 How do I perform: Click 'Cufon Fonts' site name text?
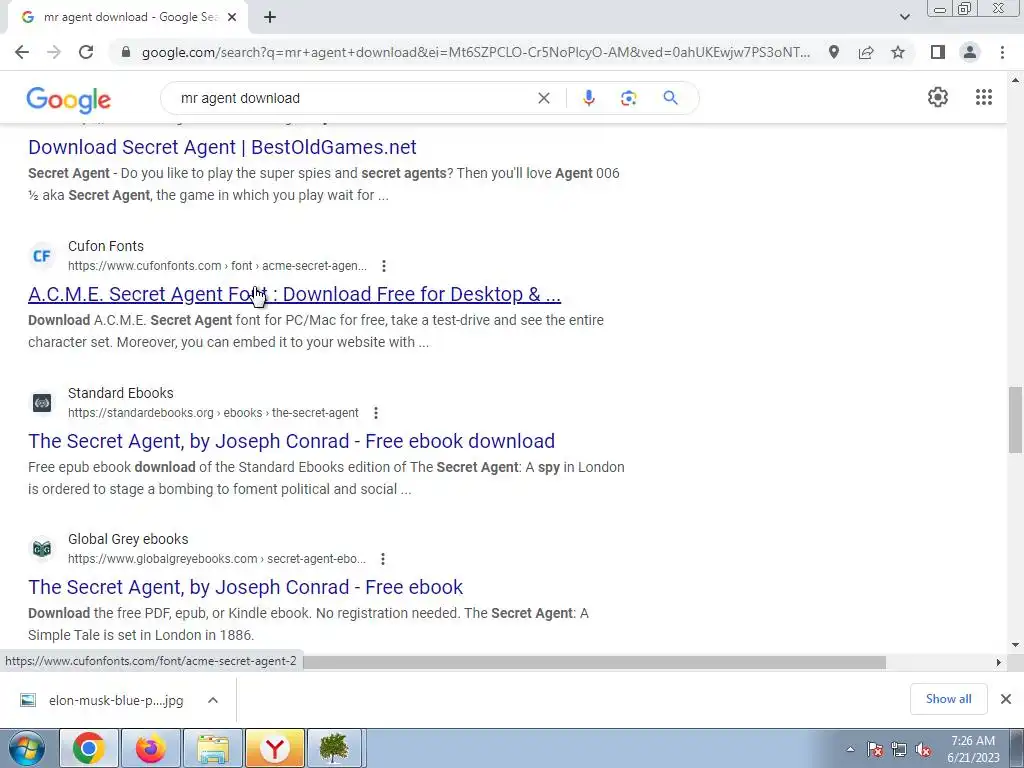click(x=106, y=246)
